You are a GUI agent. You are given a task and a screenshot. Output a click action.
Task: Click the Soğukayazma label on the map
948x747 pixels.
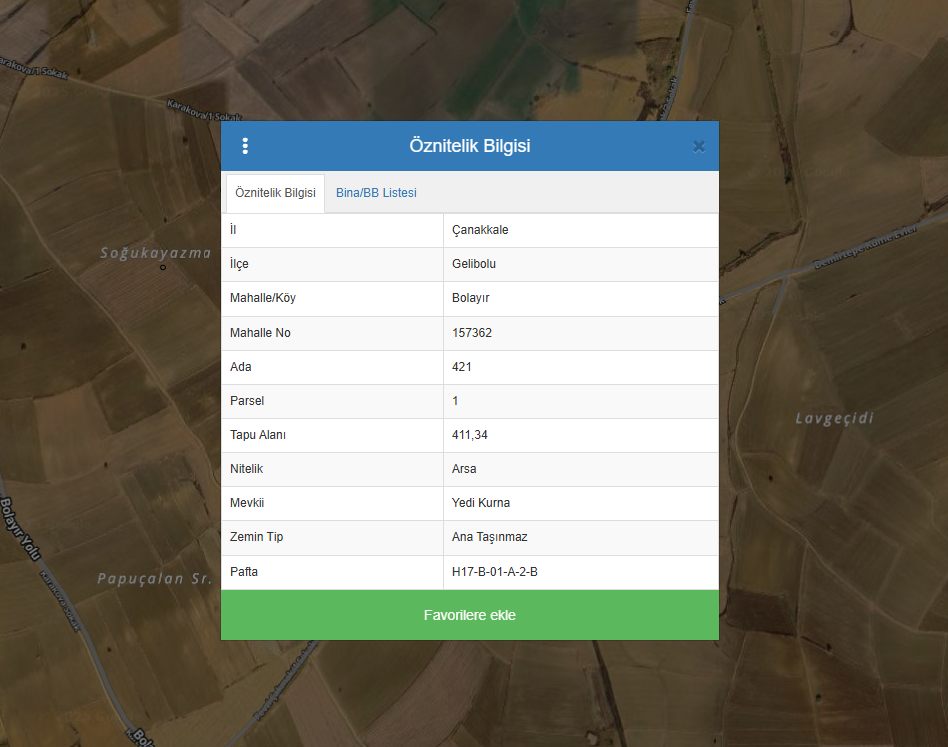[155, 253]
